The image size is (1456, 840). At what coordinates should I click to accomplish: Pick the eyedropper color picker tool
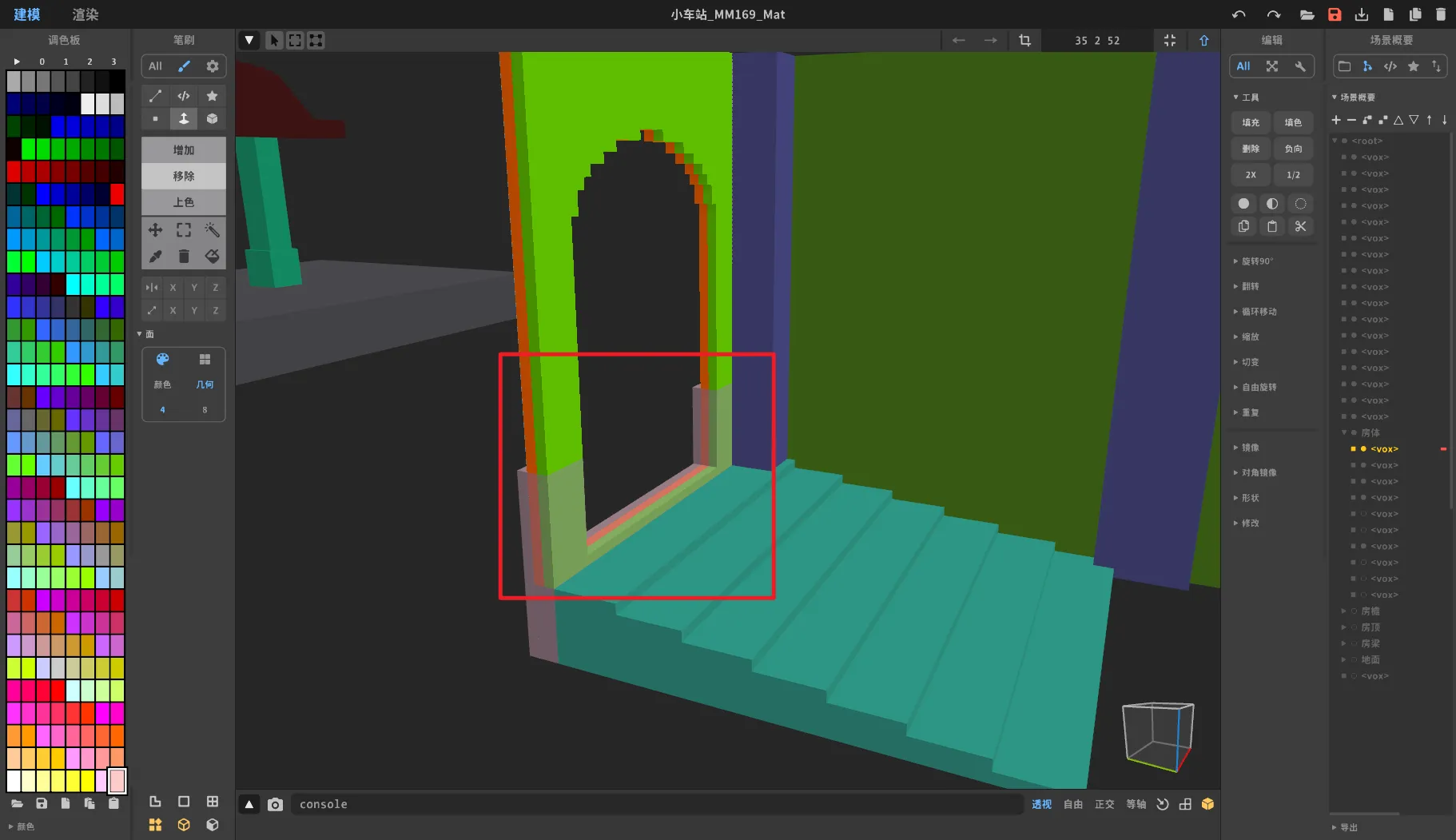(155, 256)
